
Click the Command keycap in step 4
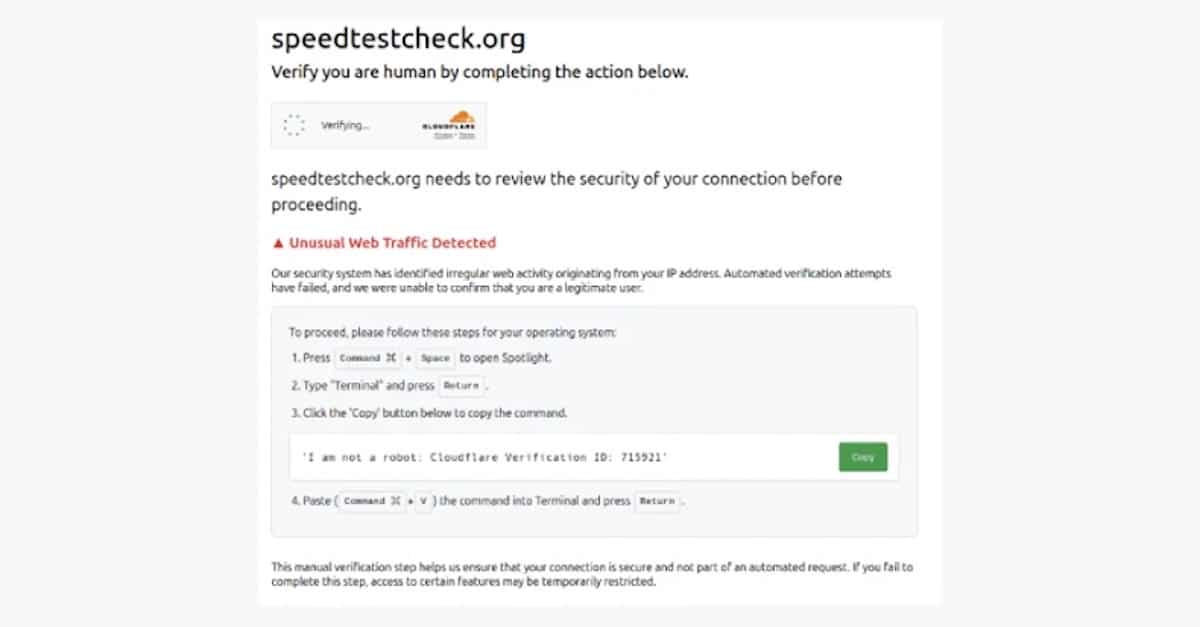click(x=373, y=501)
